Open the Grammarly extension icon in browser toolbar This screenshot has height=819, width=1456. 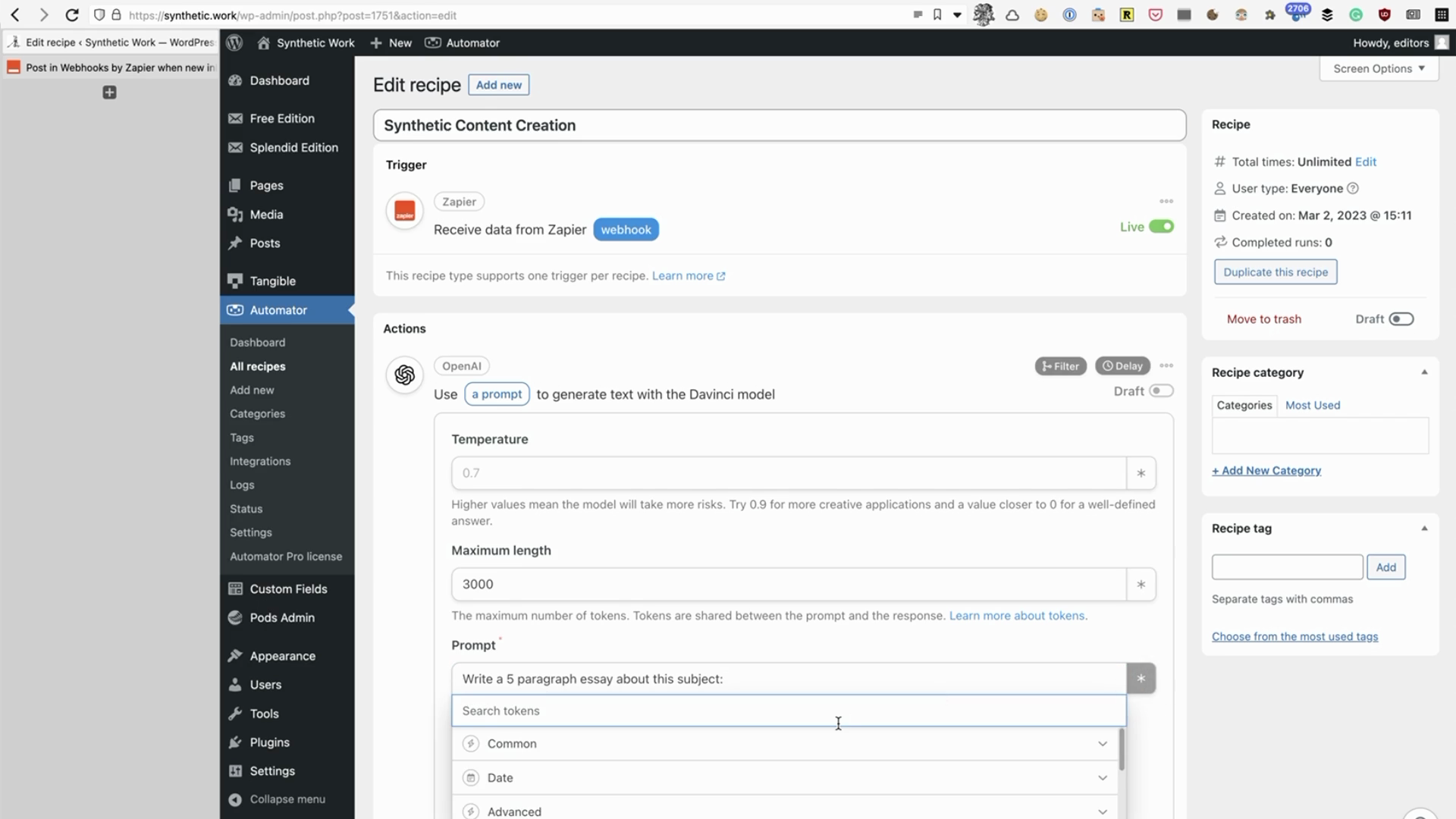click(x=1356, y=14)
